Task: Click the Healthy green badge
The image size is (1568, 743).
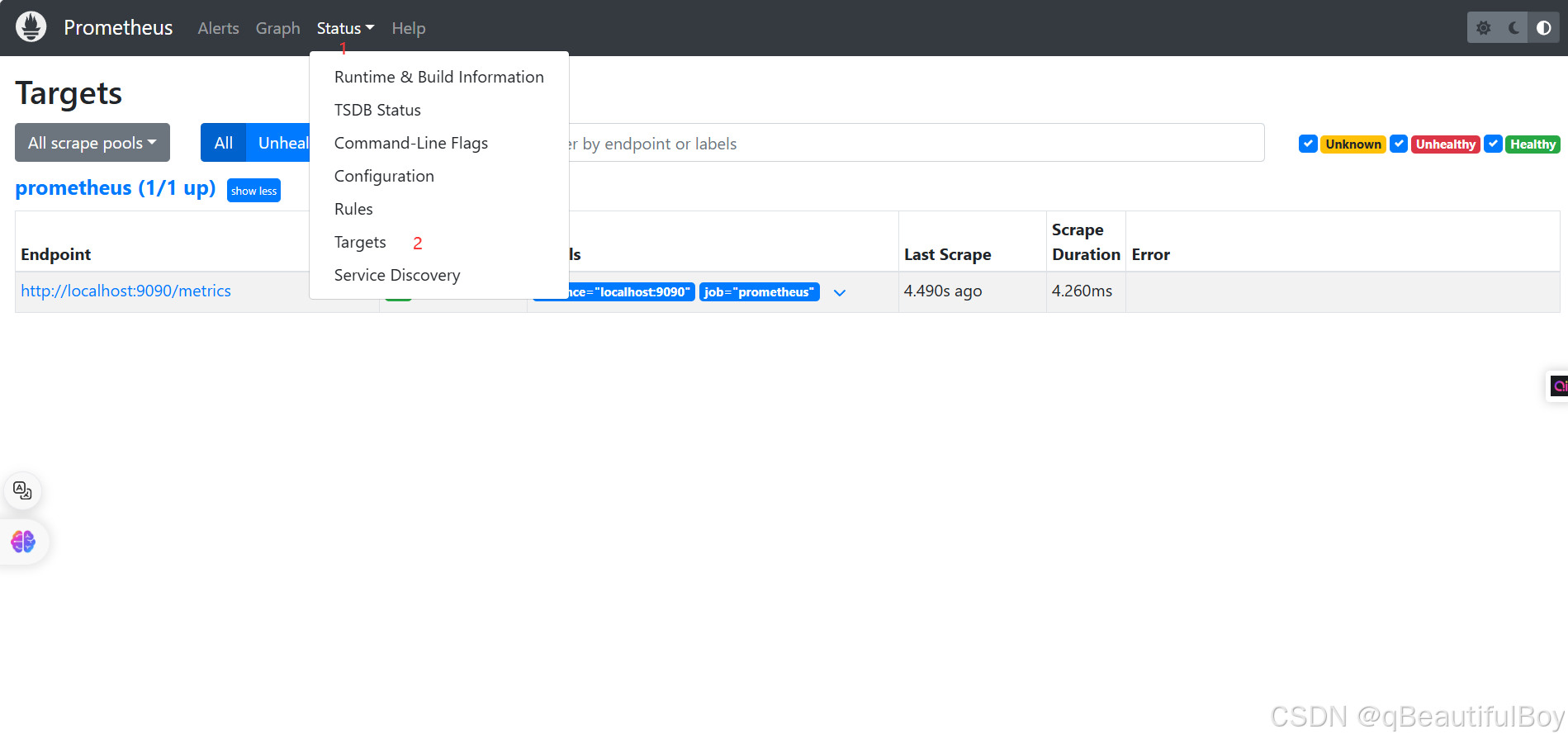Action: (x=1532, y=144)
